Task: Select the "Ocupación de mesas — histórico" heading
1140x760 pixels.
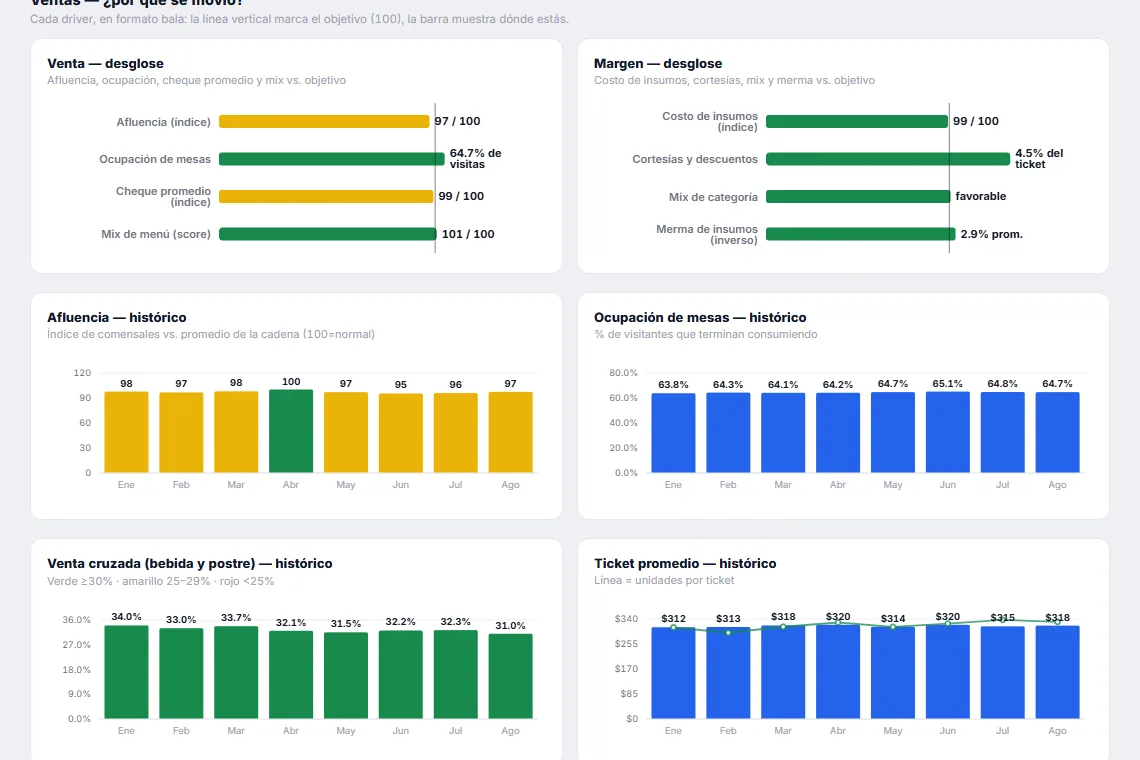Action: pyautogui.click(x=700, y=317)
